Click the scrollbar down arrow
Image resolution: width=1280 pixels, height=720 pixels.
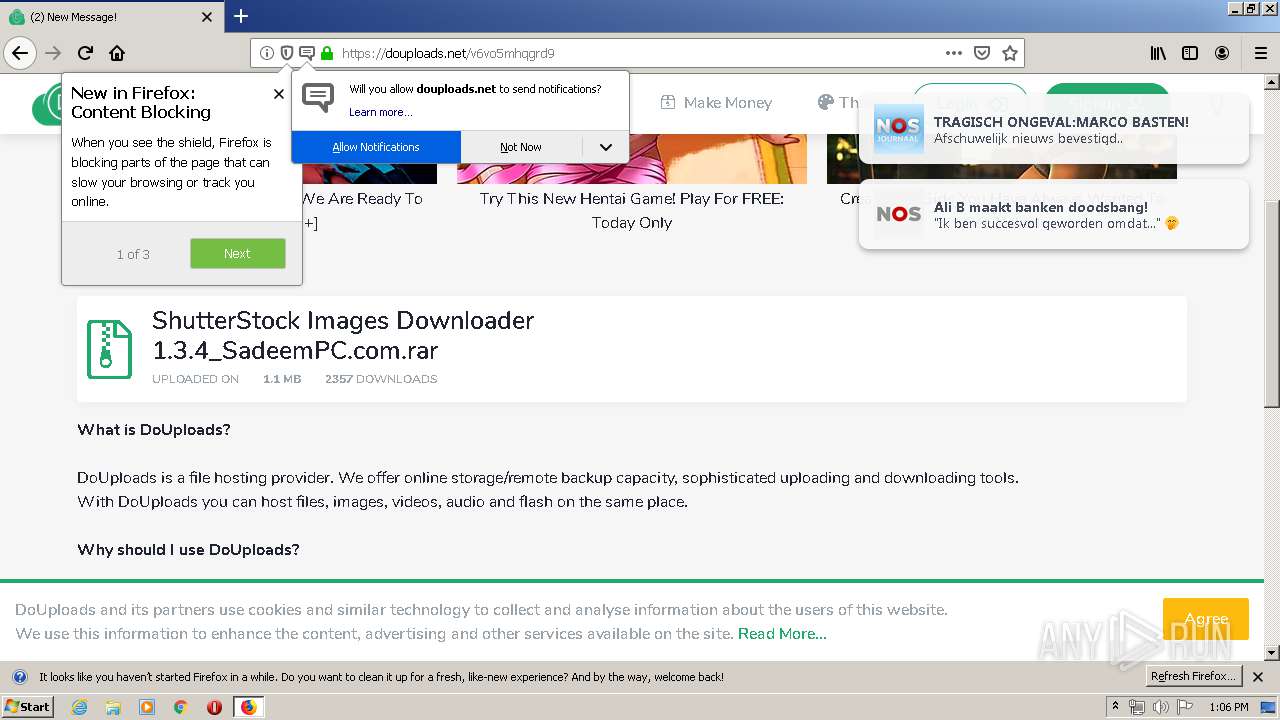[x=1271, y=652]
